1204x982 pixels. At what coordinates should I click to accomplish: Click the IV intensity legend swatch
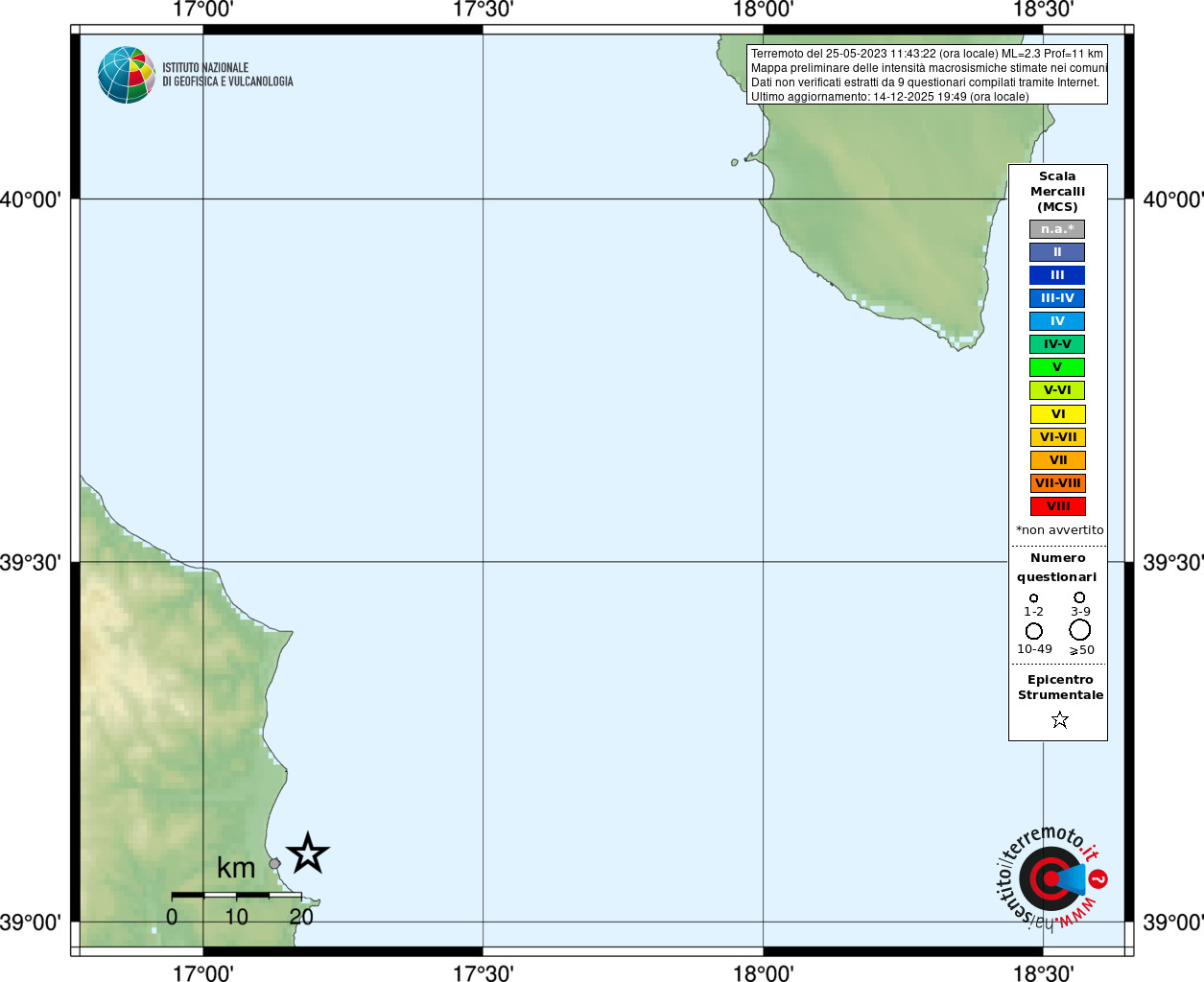click(1057, 321)
